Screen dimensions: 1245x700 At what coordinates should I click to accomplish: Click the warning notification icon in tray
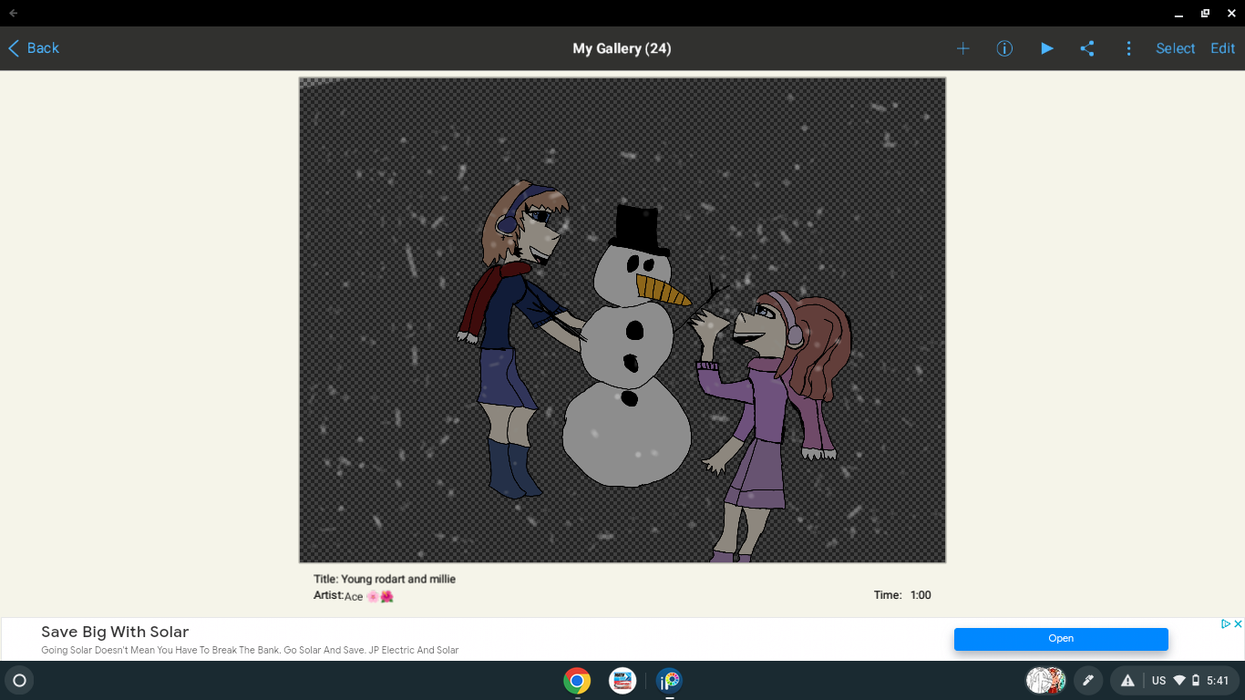[x=1127, y=681]
